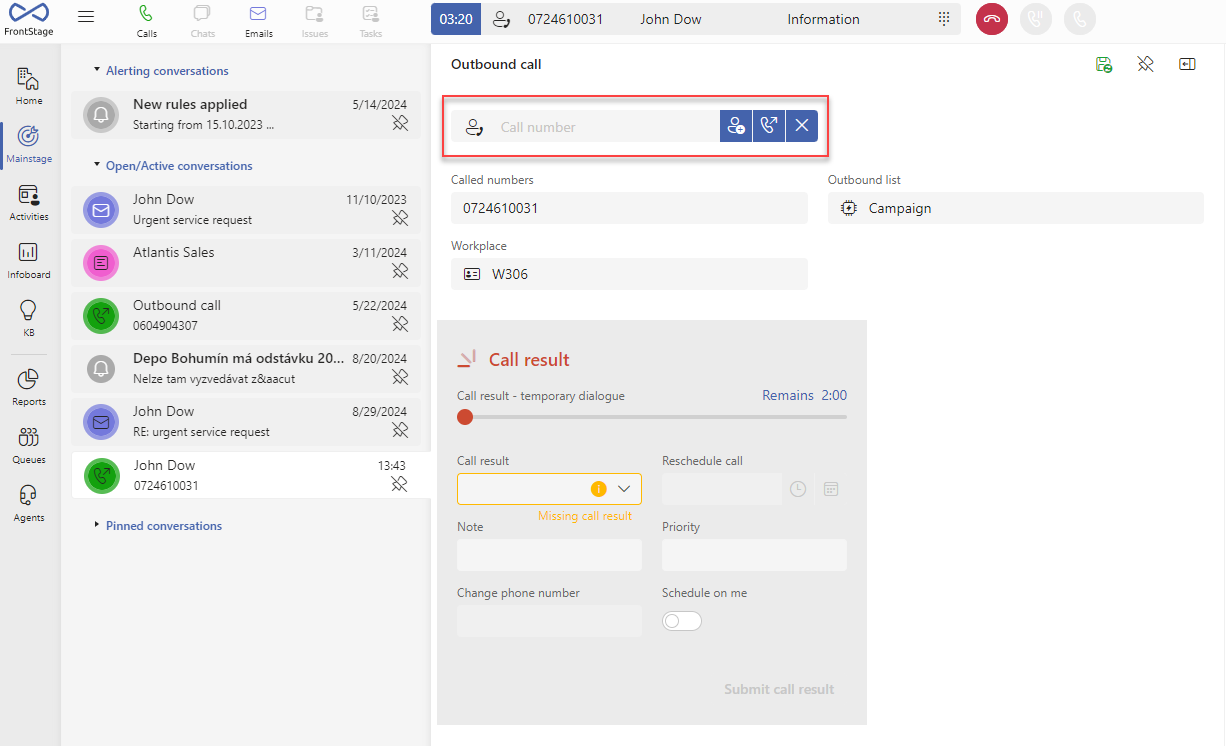The image size is (1226, 746).
Task: Click the Change phone number field
Action: (x=549, y=621)
